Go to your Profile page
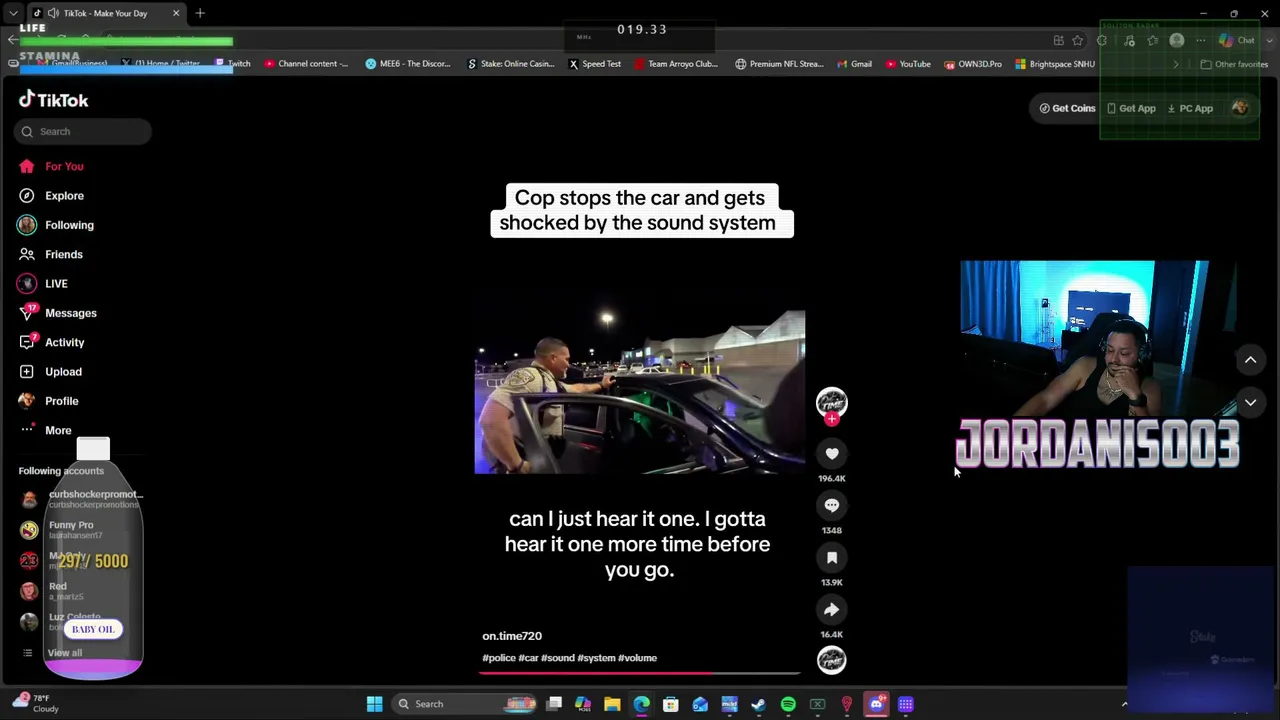The width and height of the screenshot is (1280, 720). pyautogui.click(x=47, y=401)
